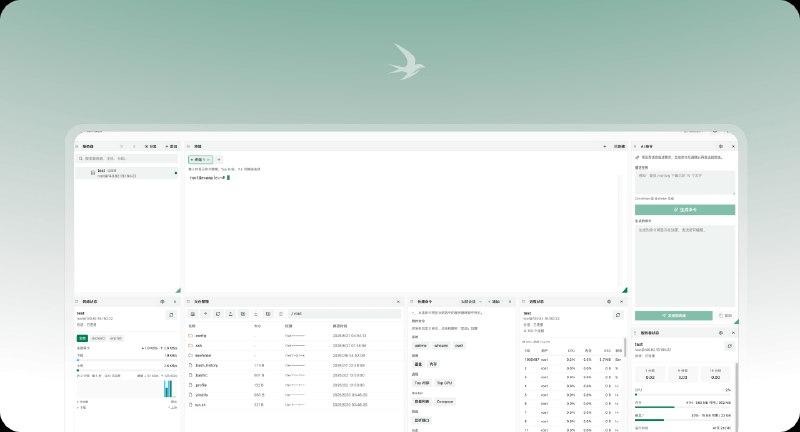Focus the AI requirement description textarea
This screenshot has height=432, width=800.
(x=685, y=182)
